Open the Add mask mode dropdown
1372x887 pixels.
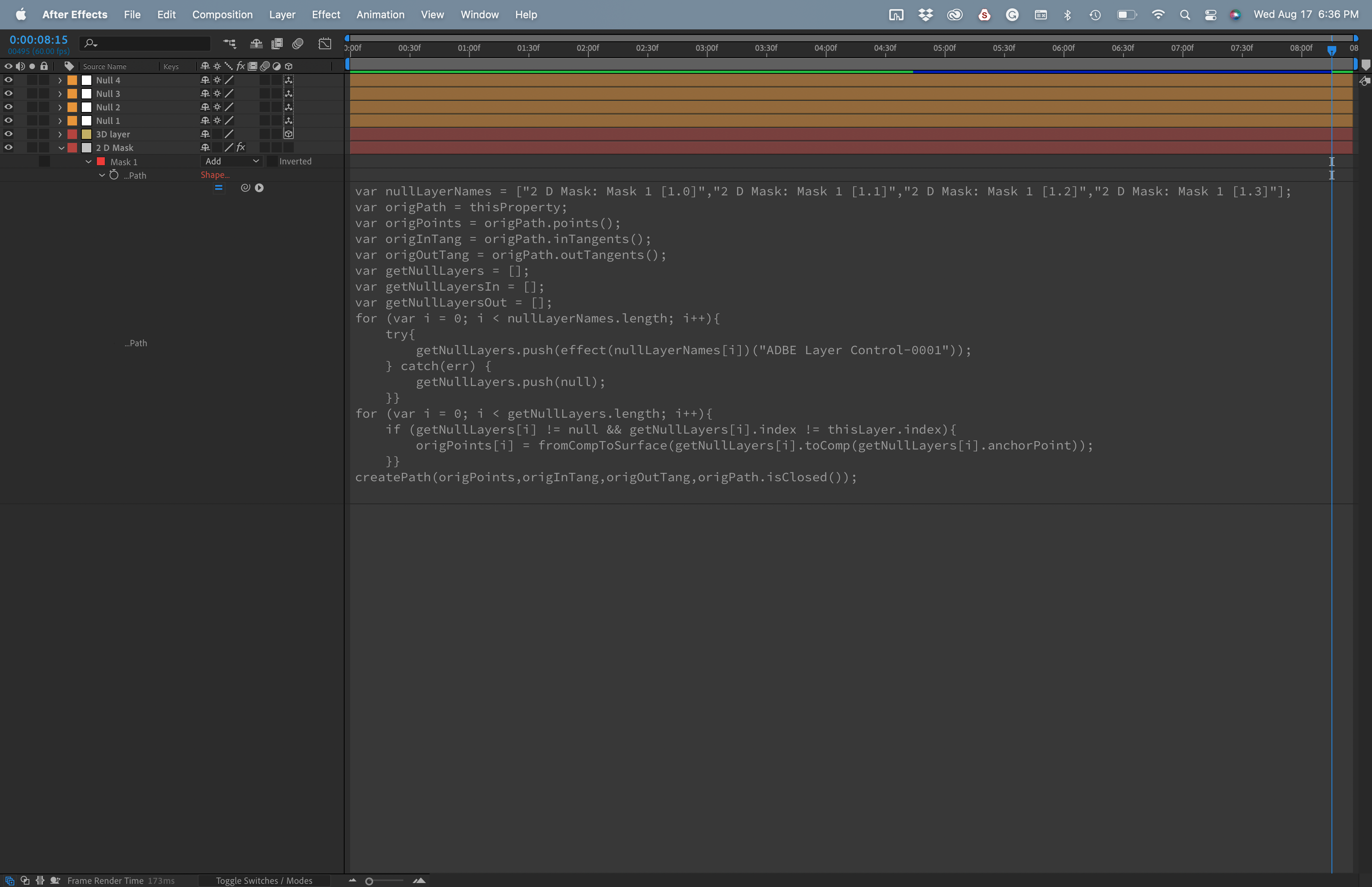230,161
